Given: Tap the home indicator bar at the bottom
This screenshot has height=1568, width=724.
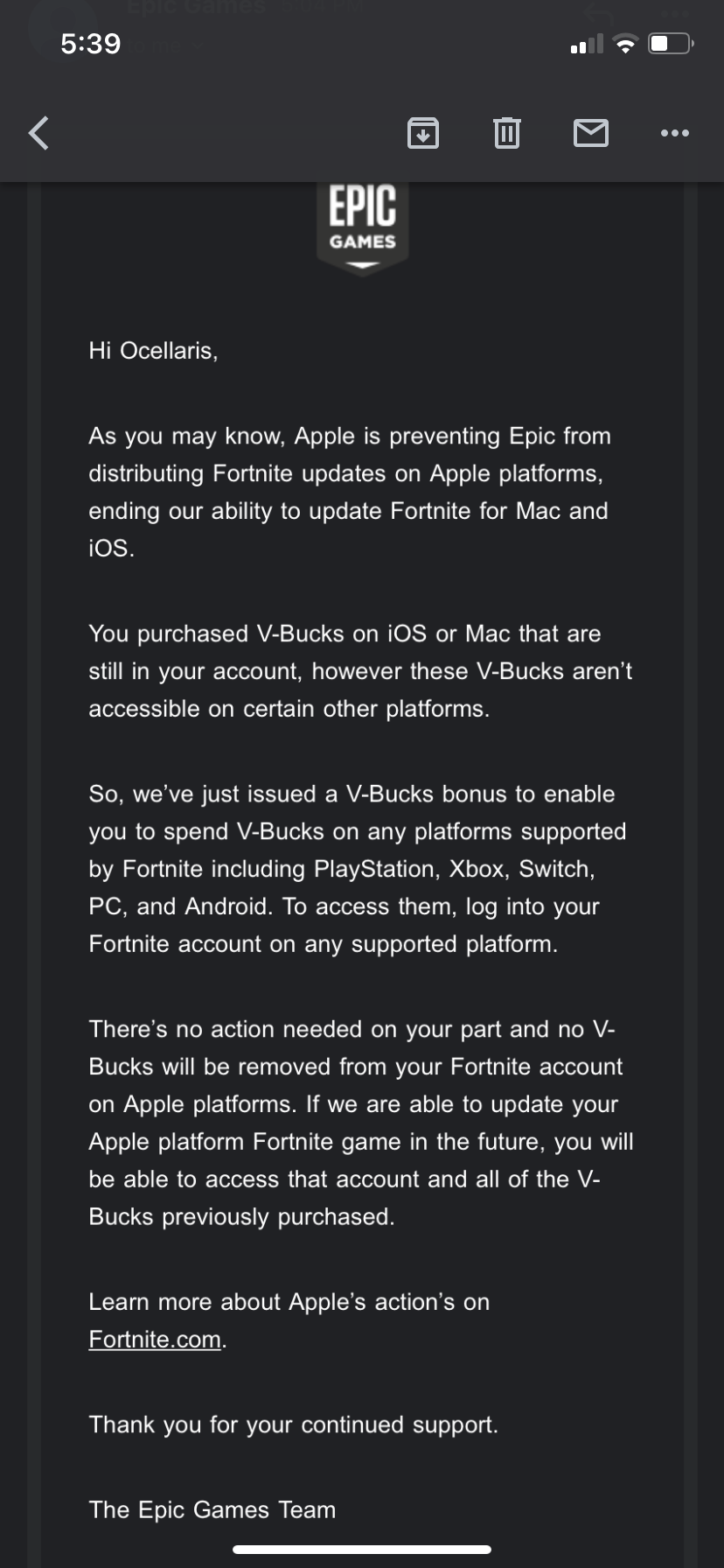Looking at the screenshot, I should 362,1549.
